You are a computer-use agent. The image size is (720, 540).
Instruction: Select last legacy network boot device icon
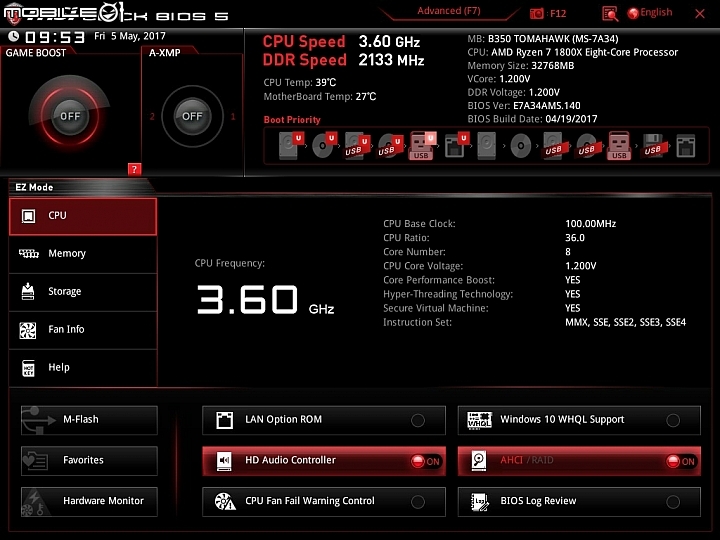(x=686, y=146)
